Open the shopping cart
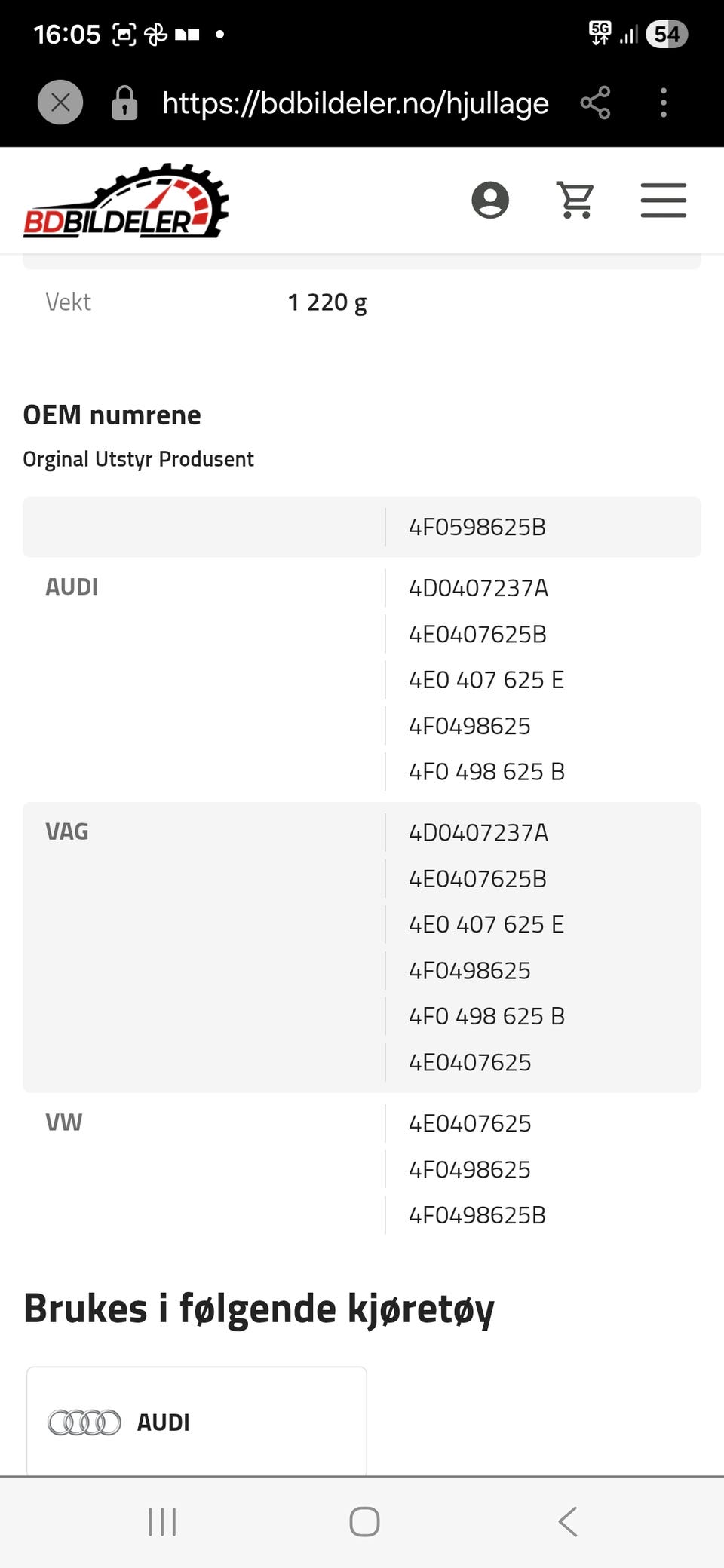The width and height of the screenshot is (724, 1568). point(575,201)
